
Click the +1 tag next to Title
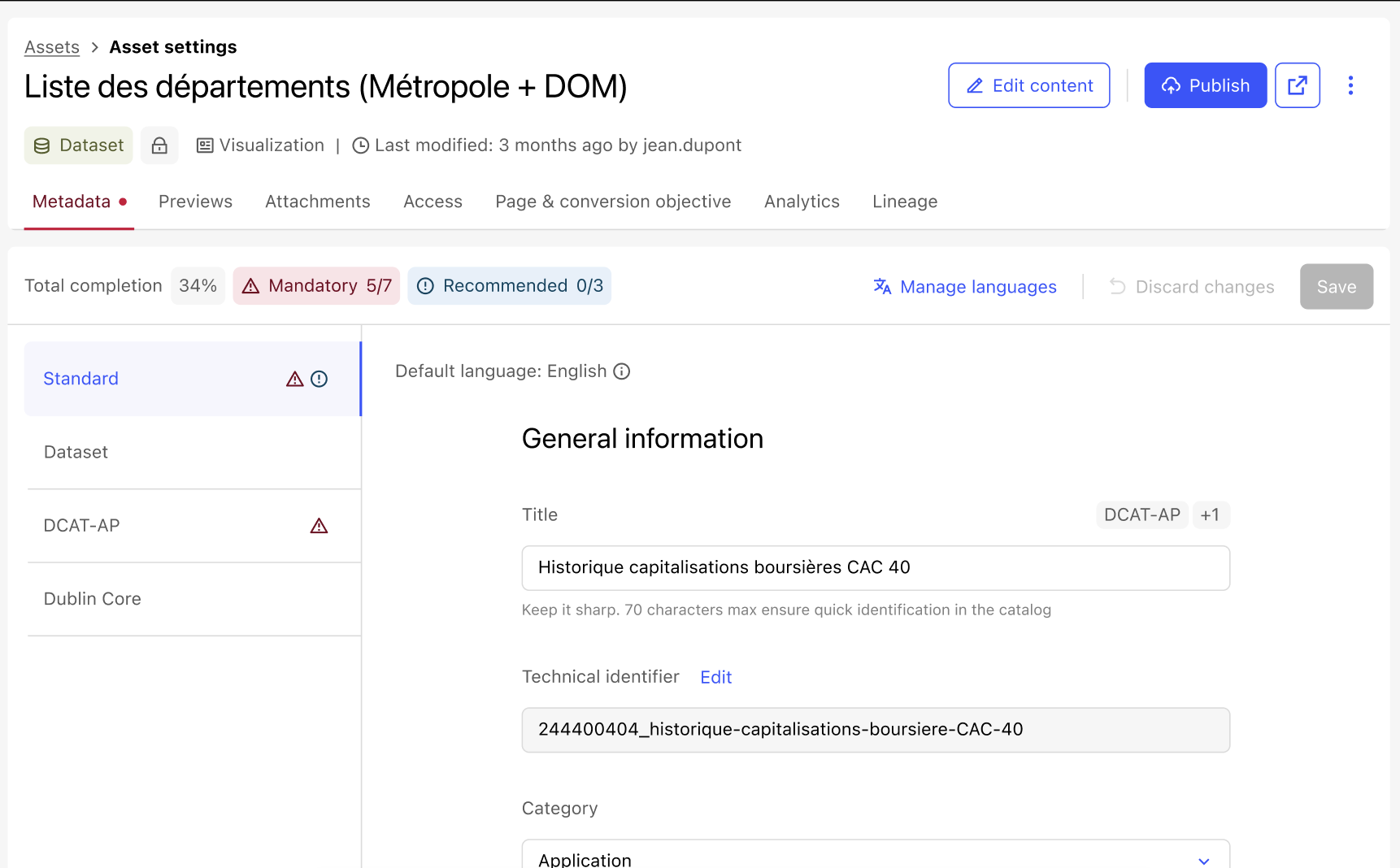click(x=1210, y=515)
